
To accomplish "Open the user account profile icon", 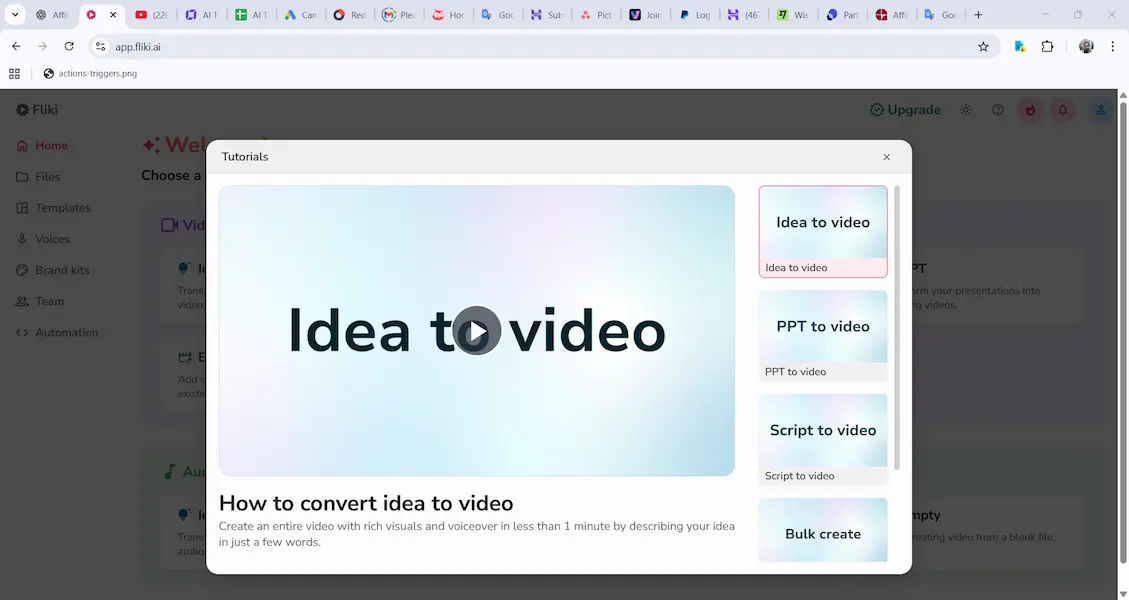I will click(1101, 110).
